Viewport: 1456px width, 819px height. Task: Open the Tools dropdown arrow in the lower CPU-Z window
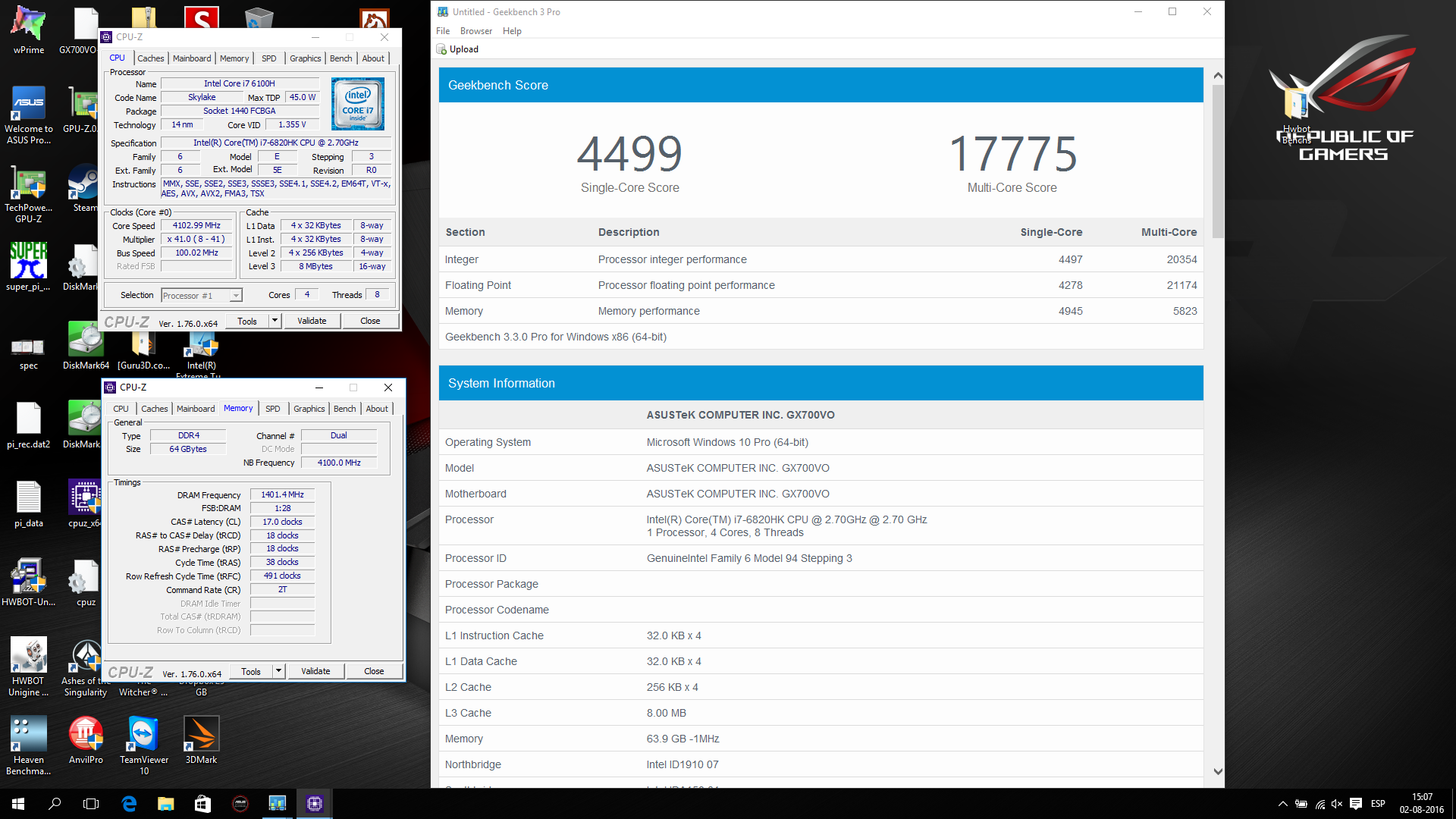(279, 671)
